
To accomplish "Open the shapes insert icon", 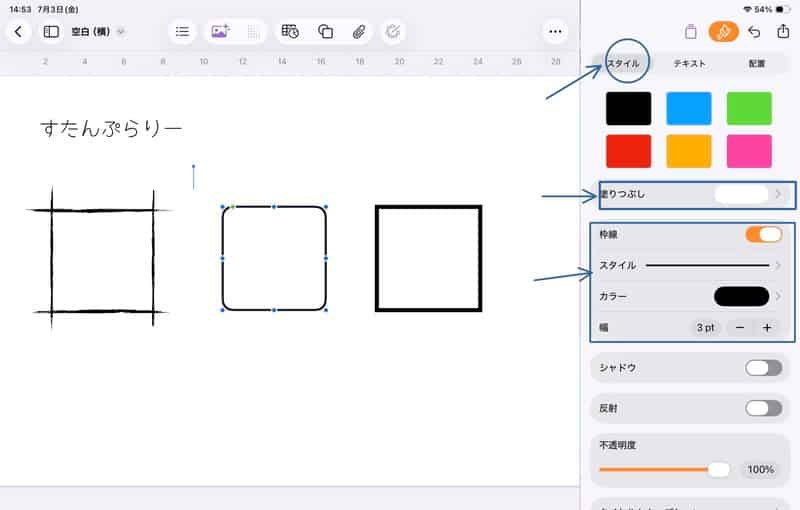I will pyautogui.click(x=326, y=32).
